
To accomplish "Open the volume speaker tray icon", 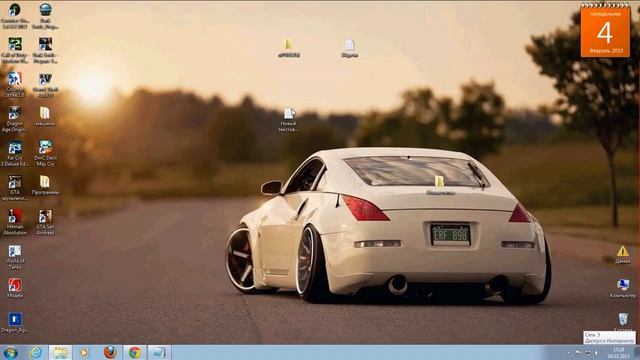I will click(x=597, y=353).
